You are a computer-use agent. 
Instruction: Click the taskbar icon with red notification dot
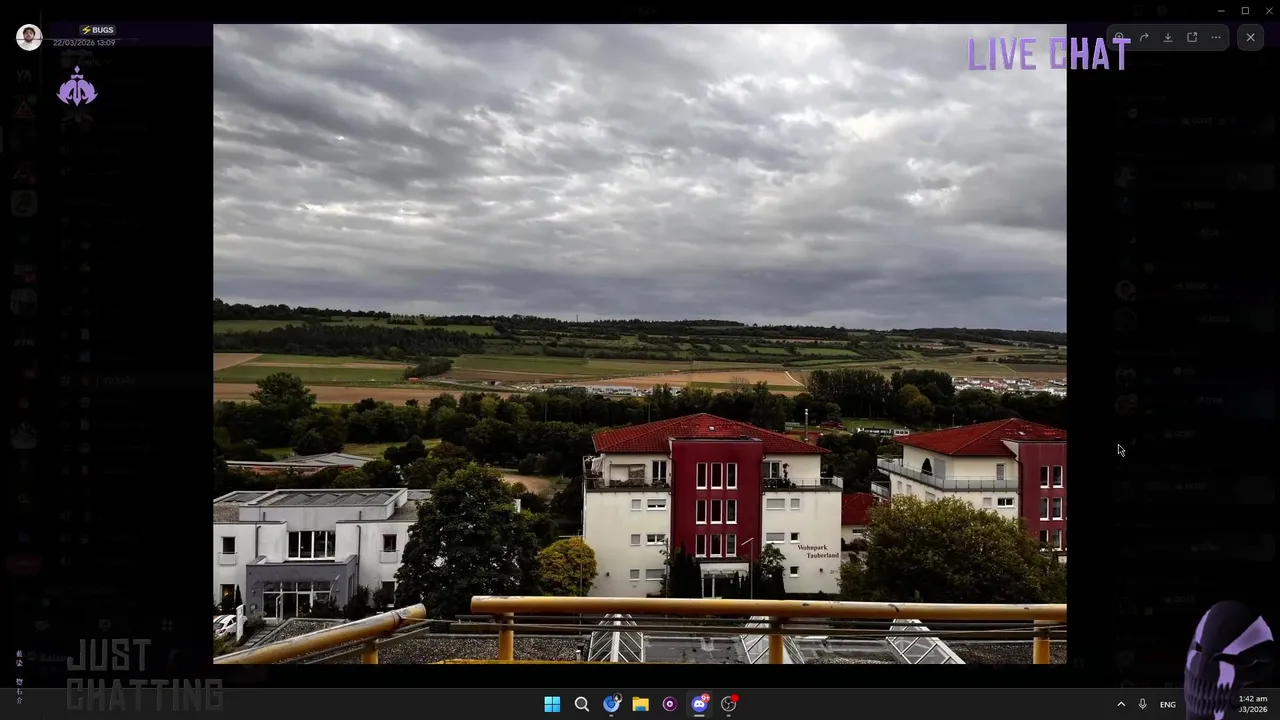coord(728,704)
